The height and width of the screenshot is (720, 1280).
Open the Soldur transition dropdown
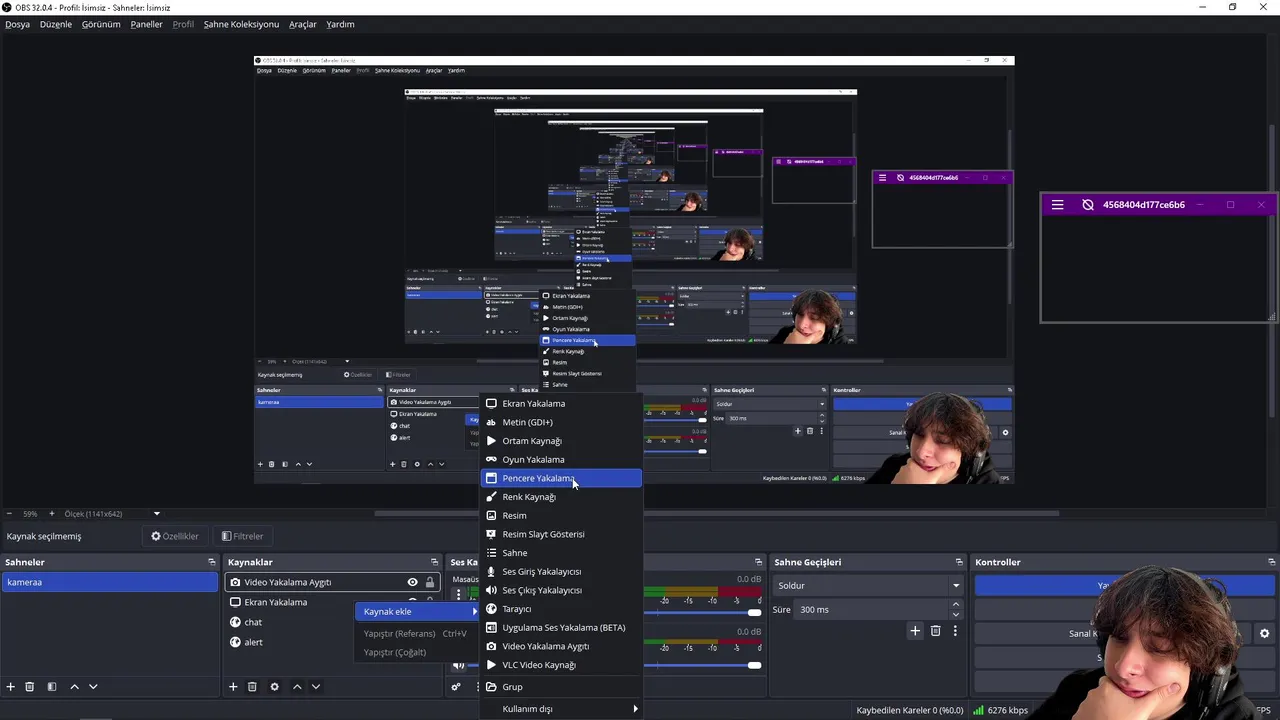(869, 585)
